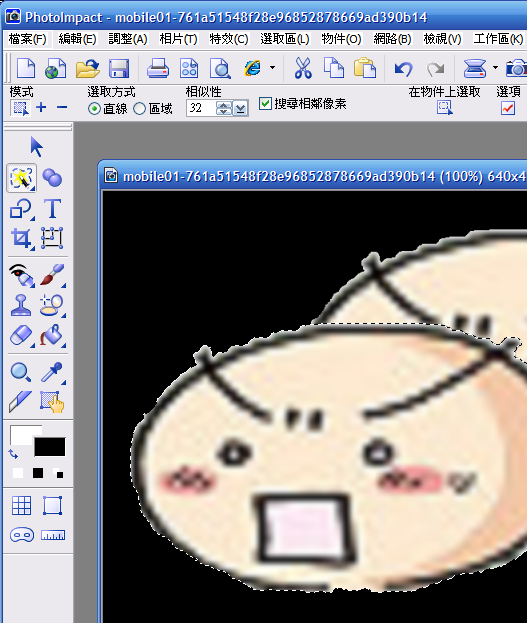The height and width of the screenshot is (623, 527).
Task: Select the Transform tool
Action: pos(52,238)
